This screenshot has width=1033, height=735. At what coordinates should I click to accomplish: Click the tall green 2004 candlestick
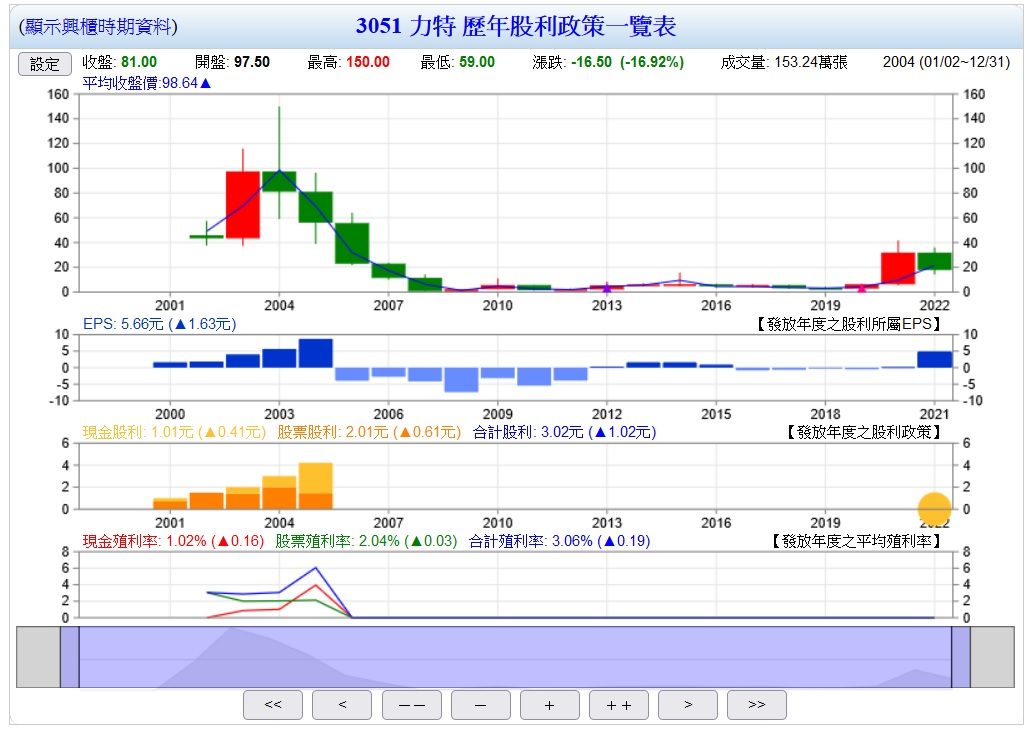click(279, 181)
